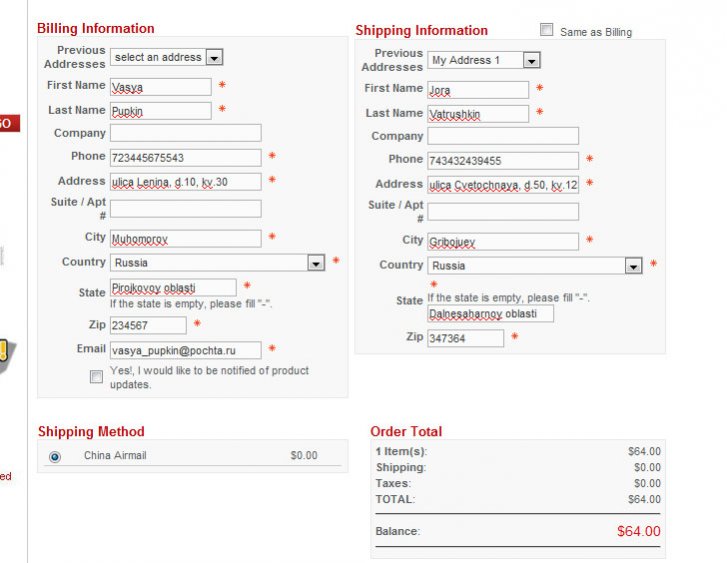Open billing Previous Addresses dropdown
This screenshot has width=727, height=563.
tap(166, 58)
